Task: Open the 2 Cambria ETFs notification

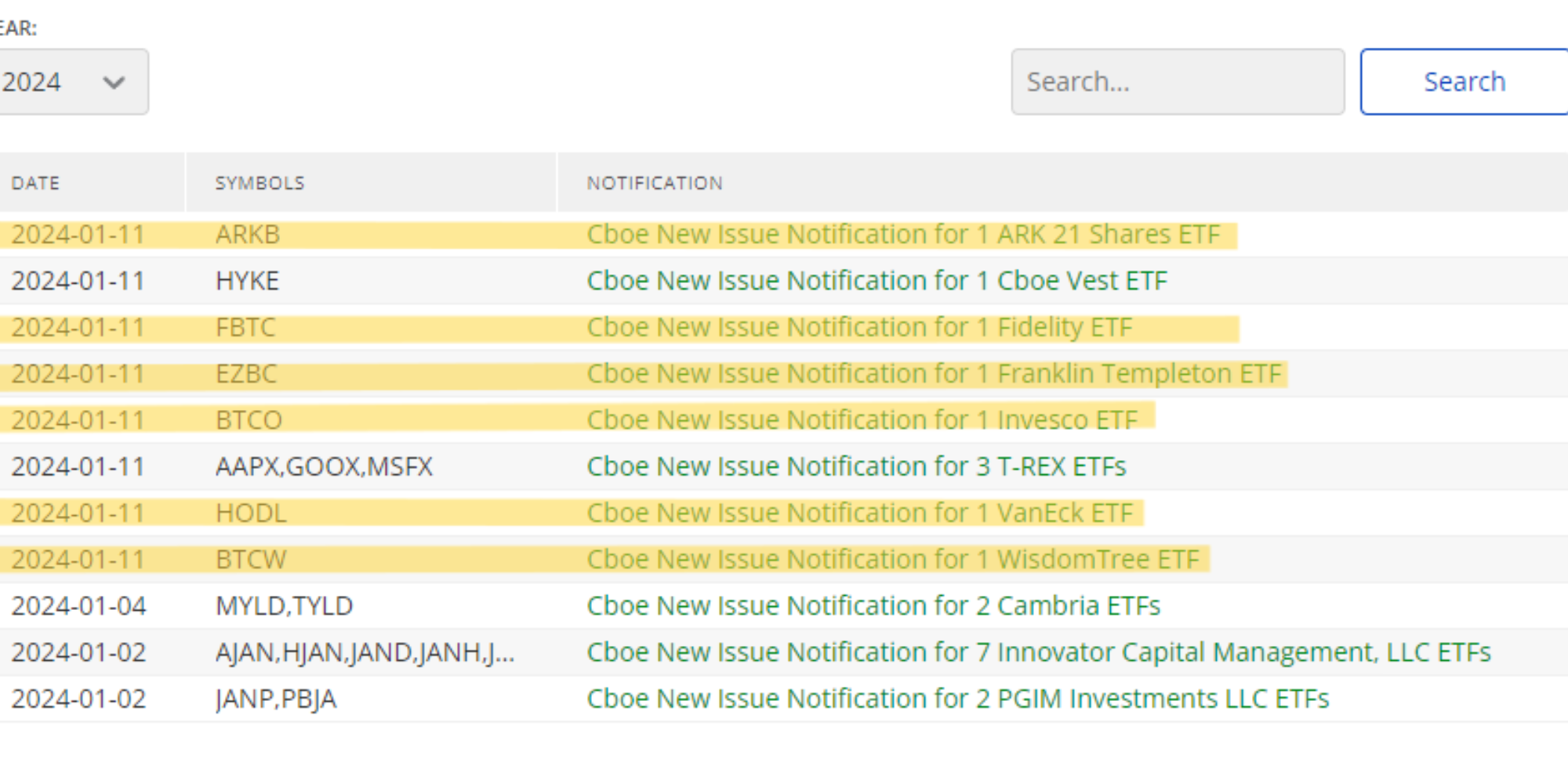Action: 873,604
